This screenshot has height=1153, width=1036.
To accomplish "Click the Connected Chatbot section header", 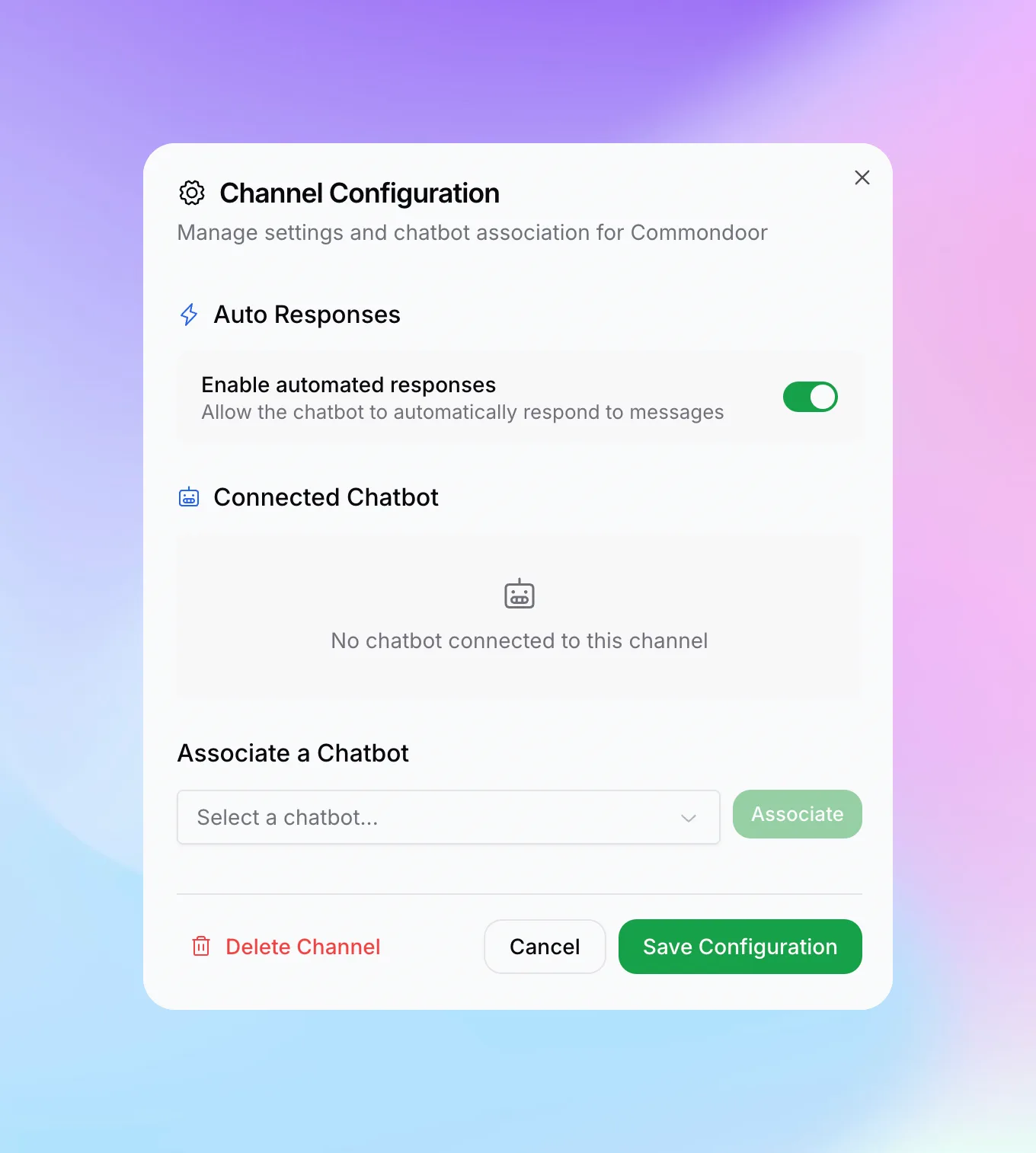I will (x=326, y=497).
